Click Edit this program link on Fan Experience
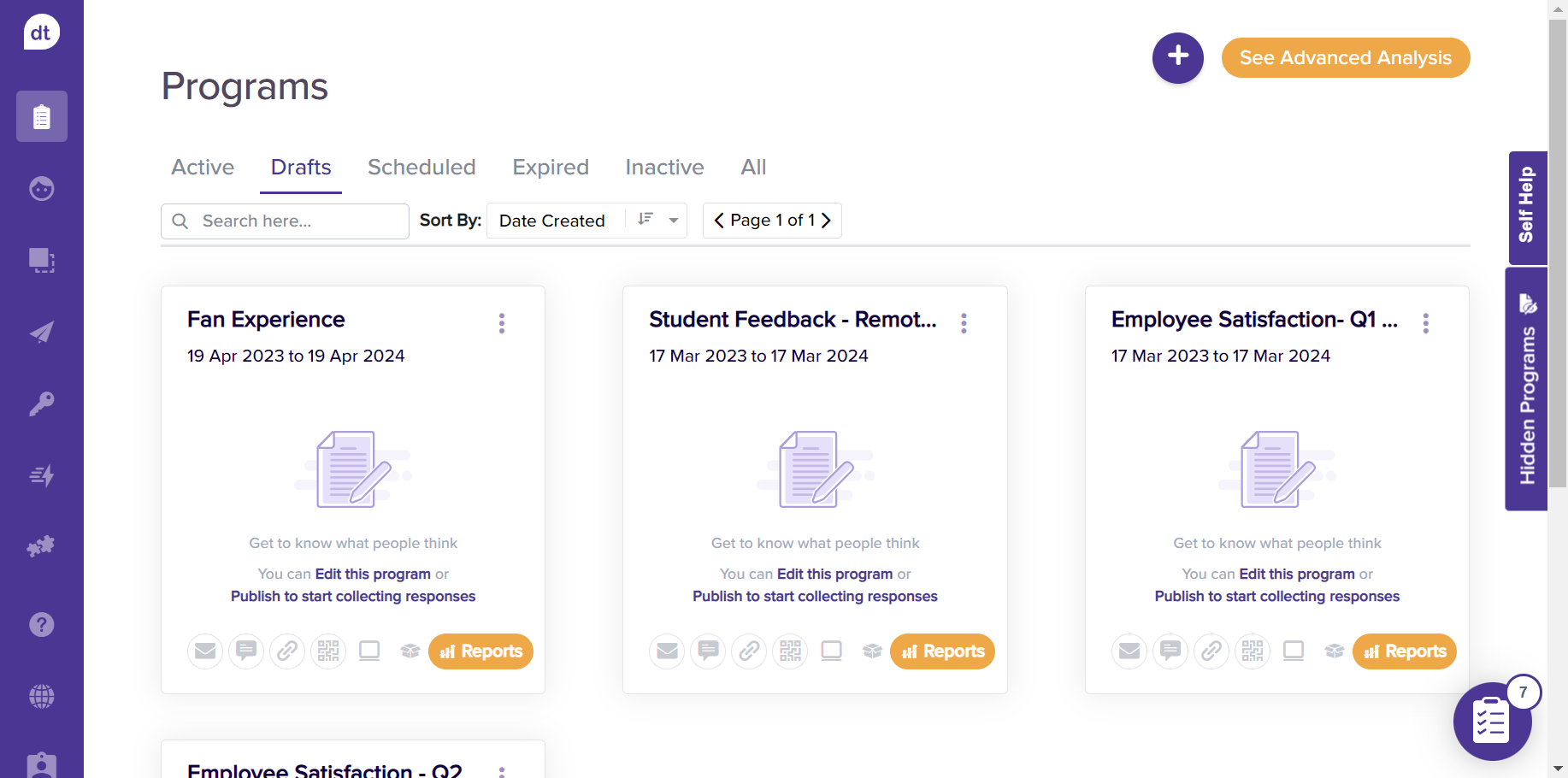Image resolution: width=1568 pixels, height=778 pixels. (373, 574)
